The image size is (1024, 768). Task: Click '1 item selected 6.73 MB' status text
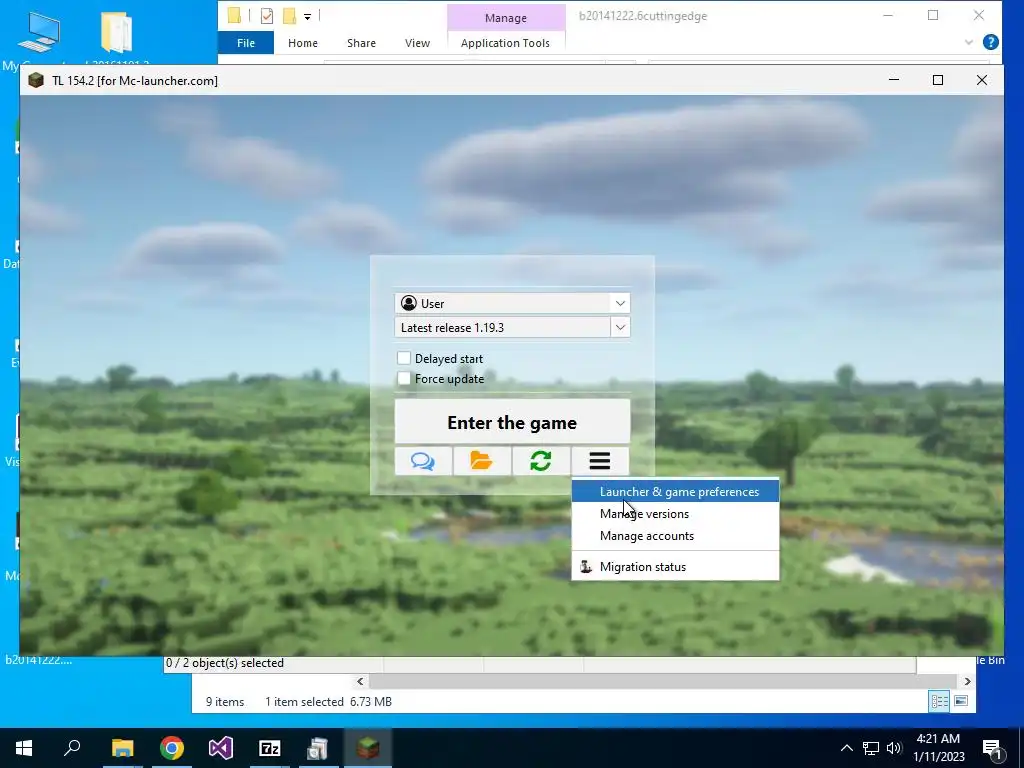328,701
